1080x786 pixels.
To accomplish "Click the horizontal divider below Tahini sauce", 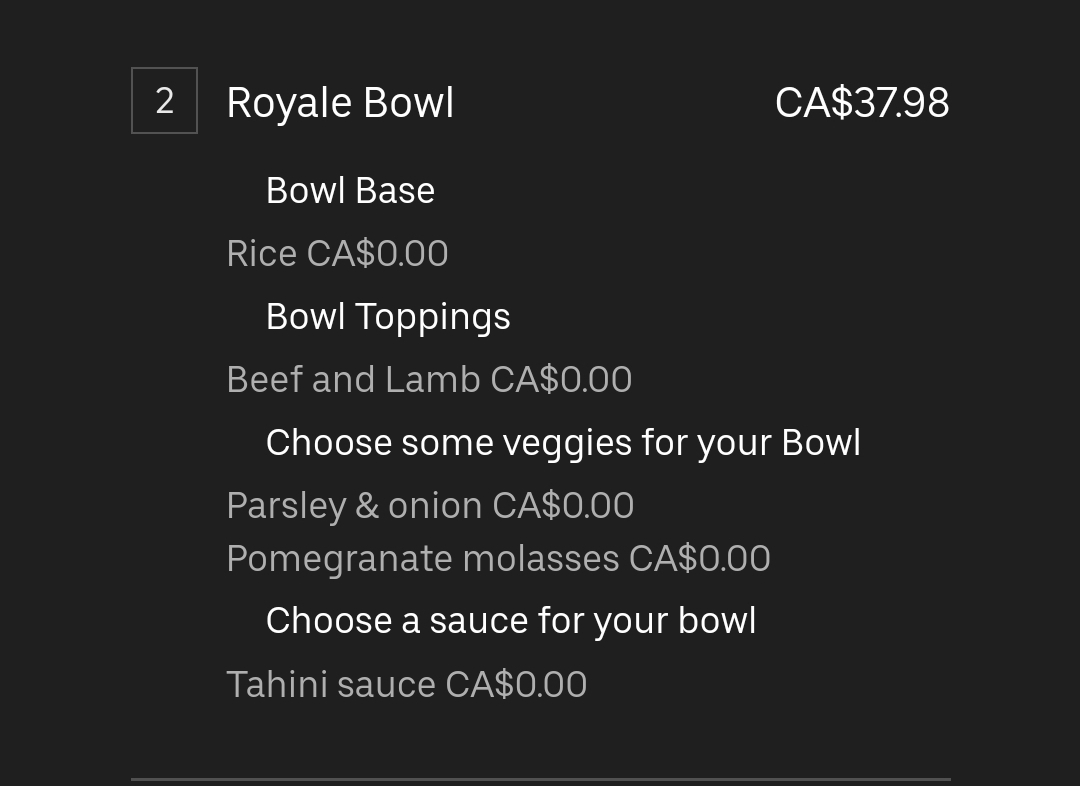I will click(x=540, y=778).
